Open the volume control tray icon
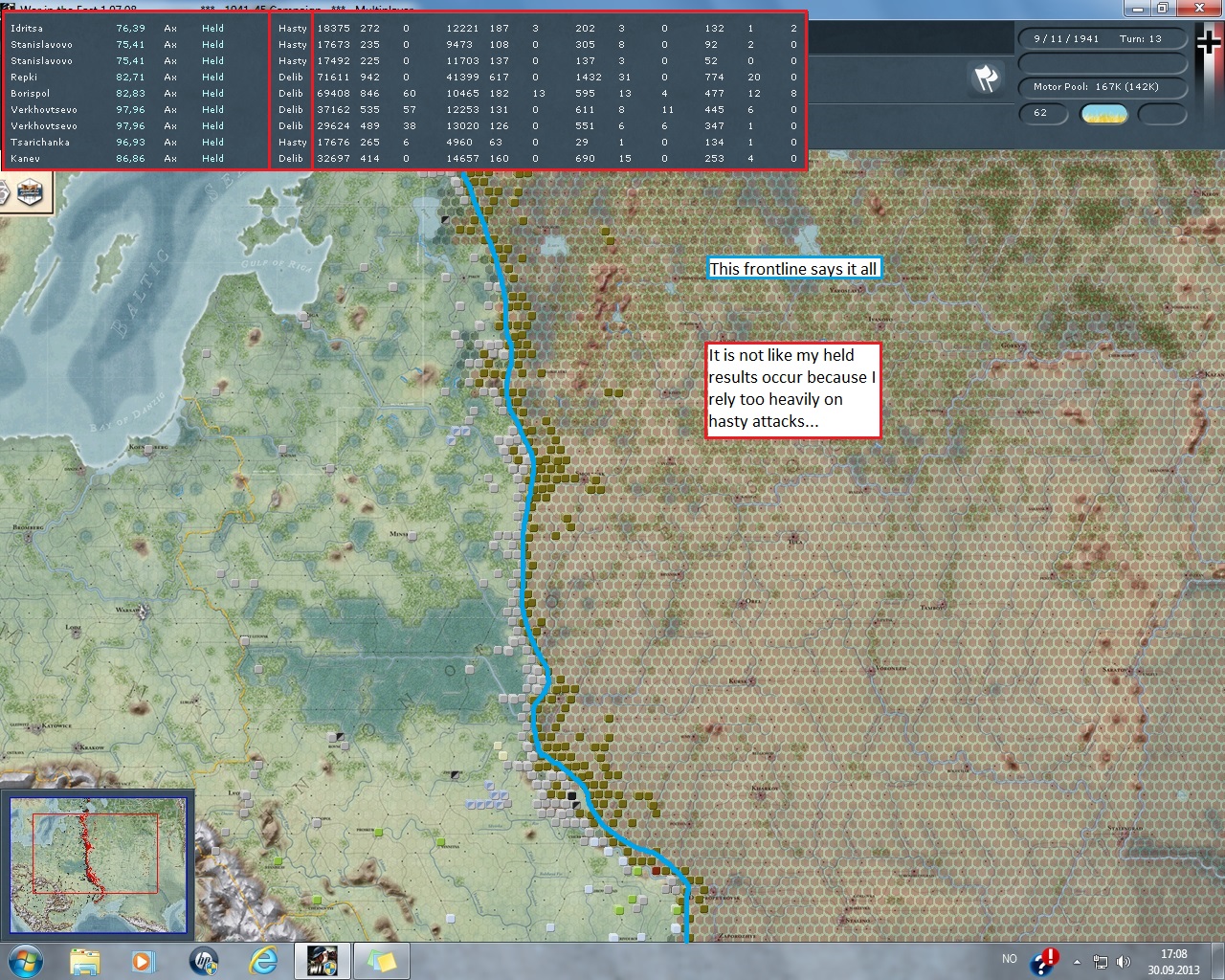 (1124, 962)
